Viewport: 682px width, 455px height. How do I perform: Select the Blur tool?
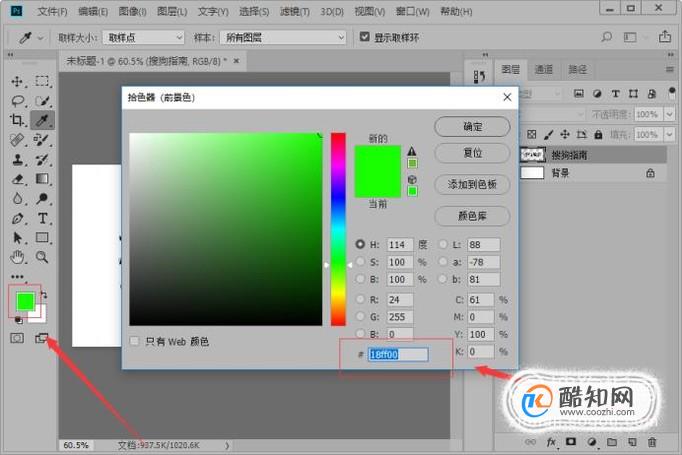point(17,198)
